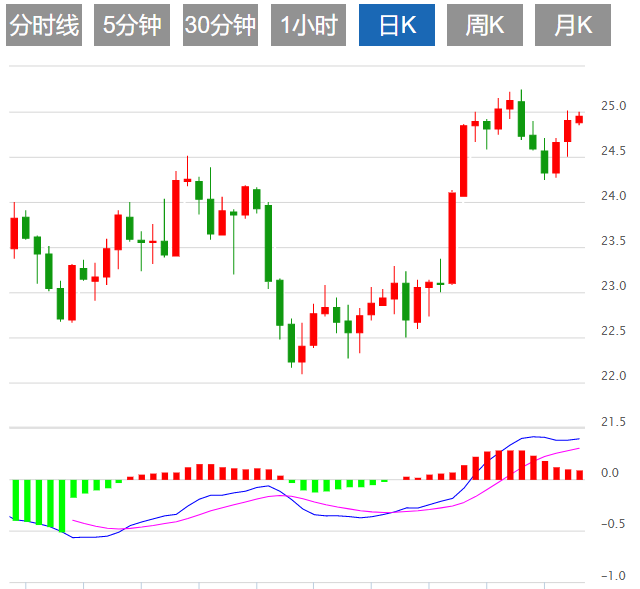The image size is (640, 589).
Task: Click the green candlestick peaking above 25.0
Action: click(x=521, y=118)
